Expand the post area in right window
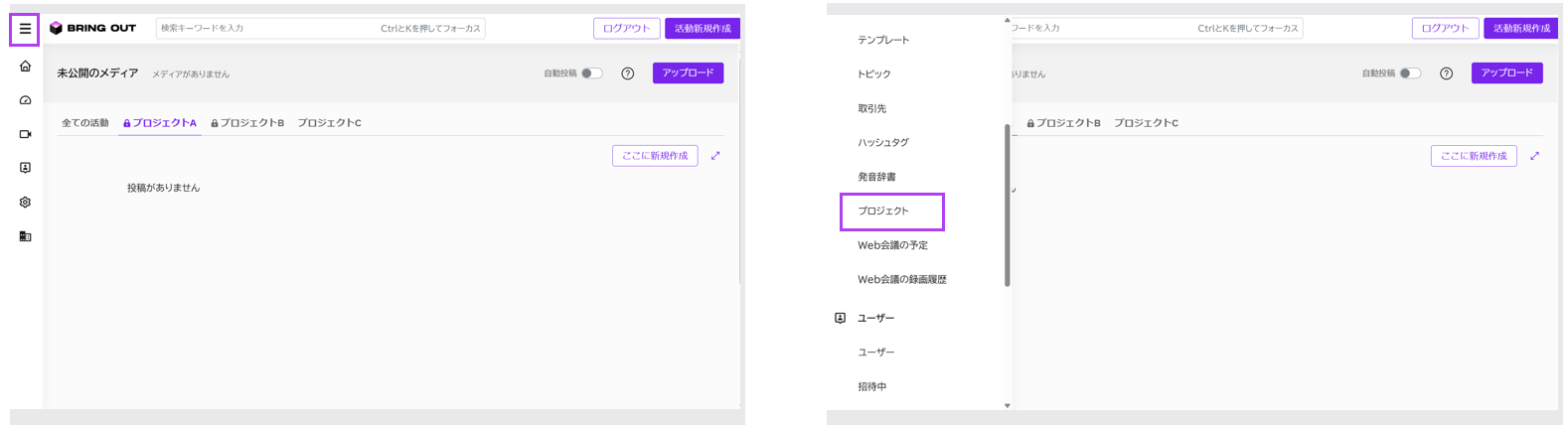Viewport: 1568px width, 425px height. (1534, 156)
